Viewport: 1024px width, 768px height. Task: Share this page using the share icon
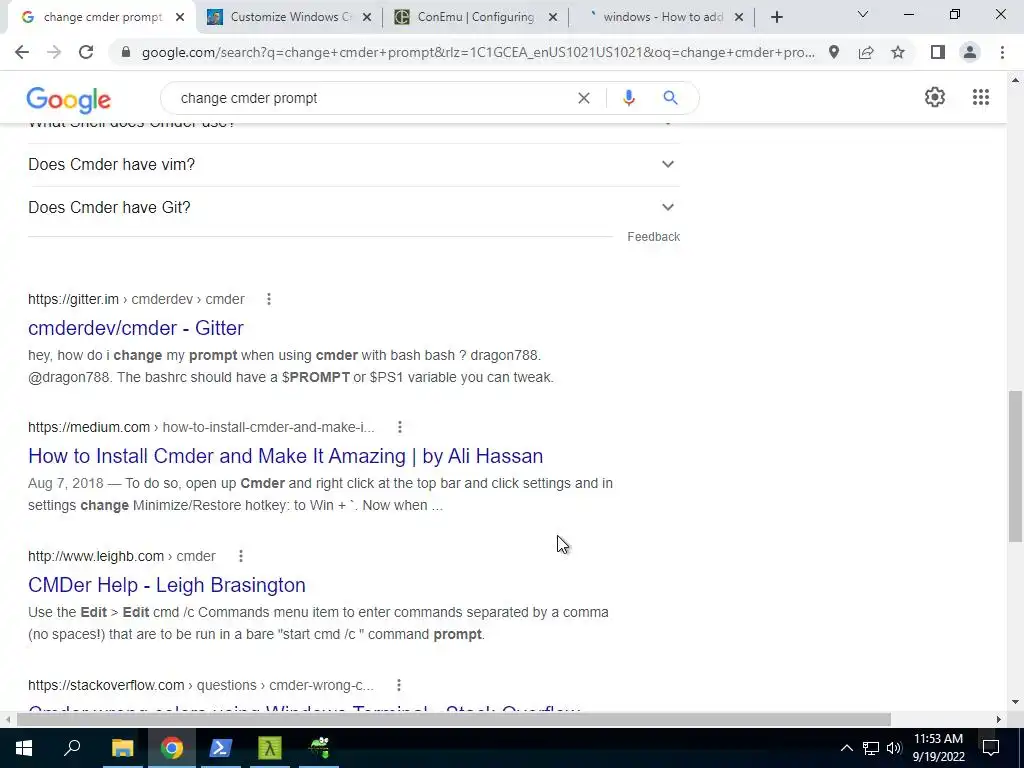tap(866, 52)
